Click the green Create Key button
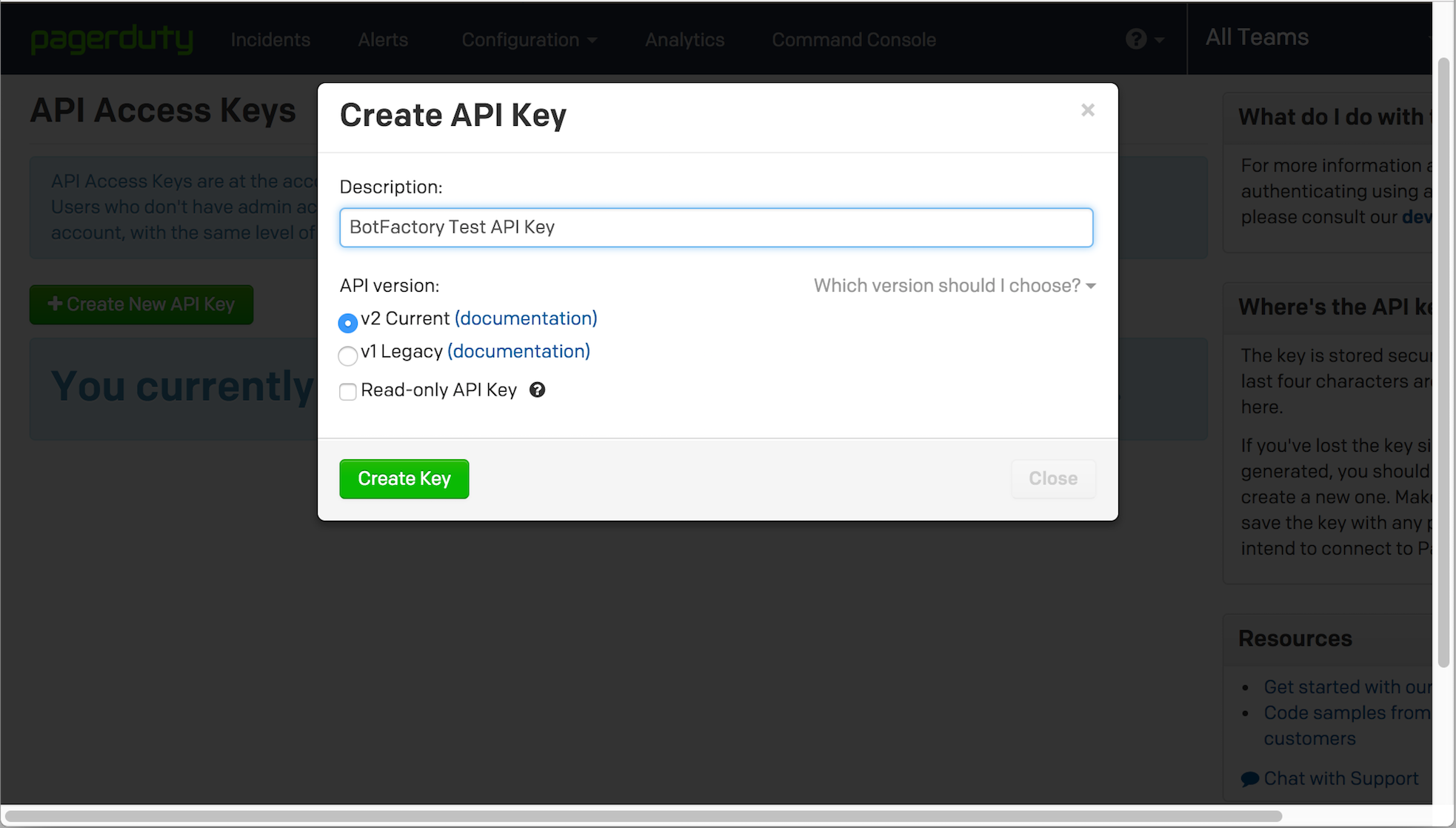1456x828 pixels. pyautogui.click(x=404, y=478)
